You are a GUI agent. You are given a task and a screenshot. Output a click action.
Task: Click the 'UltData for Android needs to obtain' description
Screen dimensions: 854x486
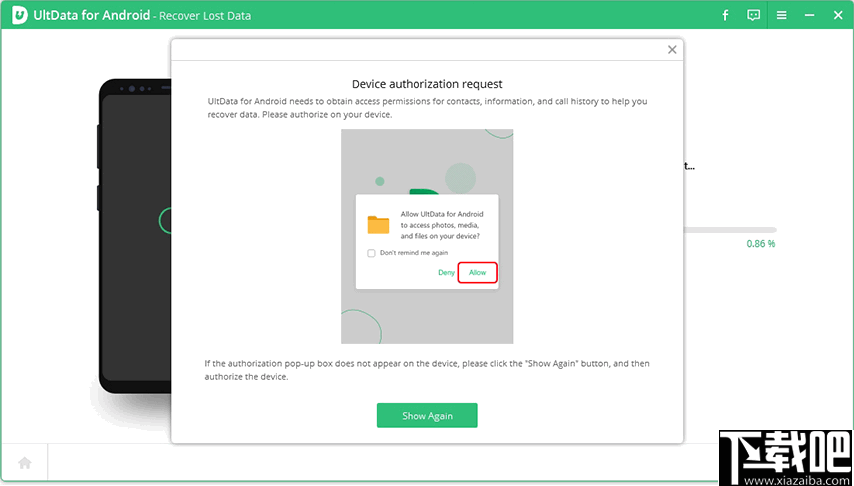pos(427,108)
